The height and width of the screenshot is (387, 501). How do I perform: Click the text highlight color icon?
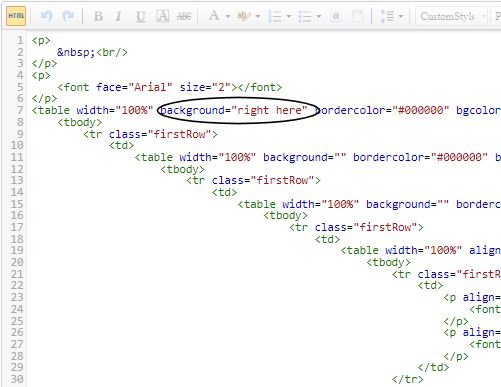pyautogui.click(x=244, y=15)
